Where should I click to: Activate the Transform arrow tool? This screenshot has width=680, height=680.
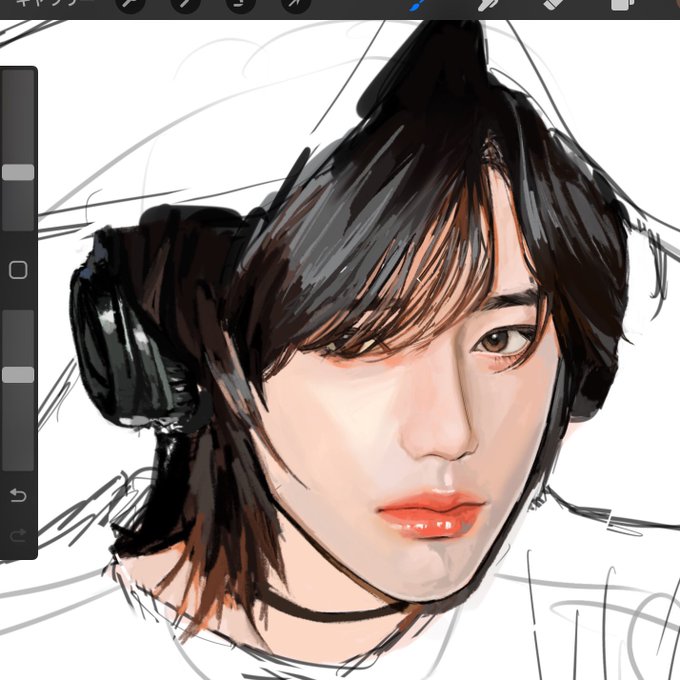pyautogui.click(x=296, y=4)
